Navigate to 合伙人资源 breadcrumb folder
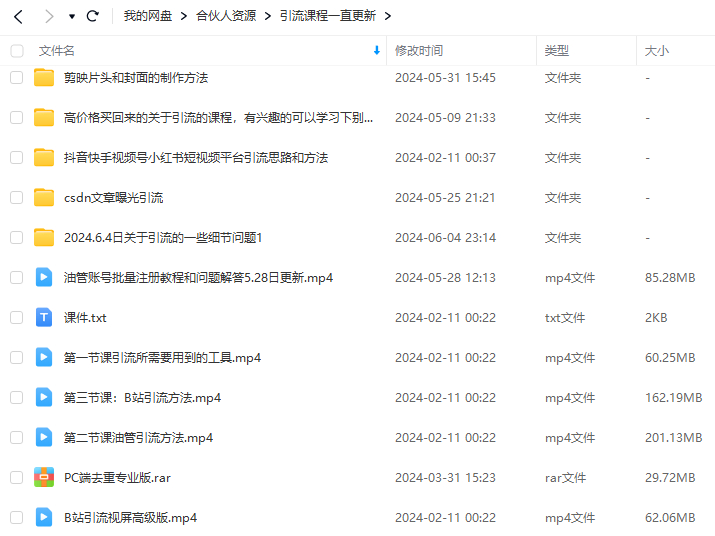This screenshot has width=715, height=536. [x=225, y=16]
